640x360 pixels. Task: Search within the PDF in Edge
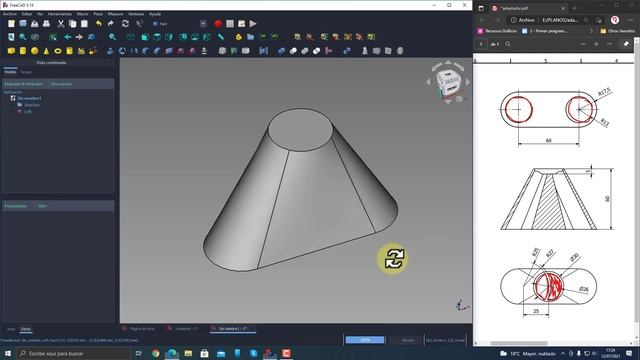(x=508, y=44)
